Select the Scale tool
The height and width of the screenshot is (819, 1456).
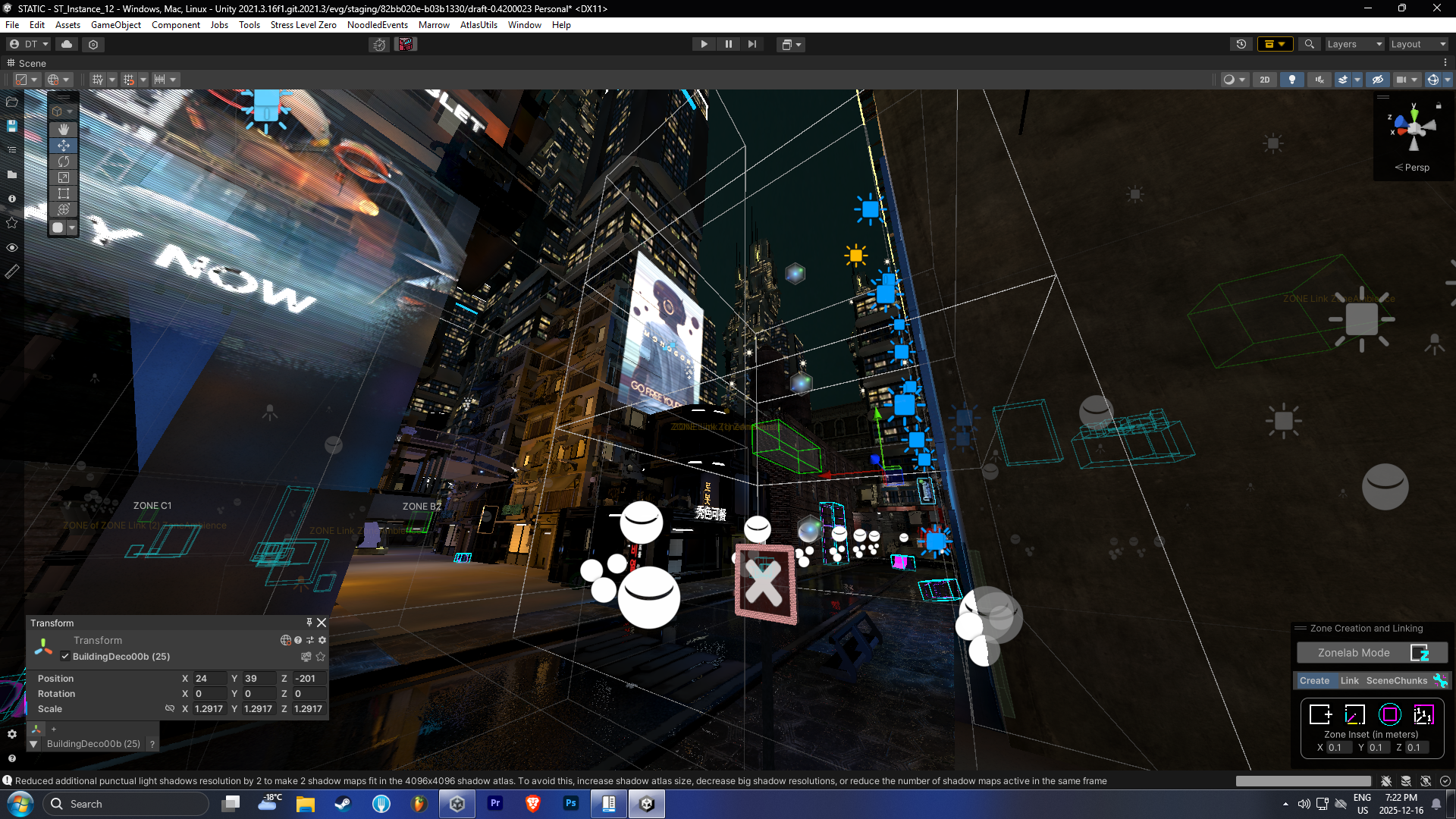[64, 177]
